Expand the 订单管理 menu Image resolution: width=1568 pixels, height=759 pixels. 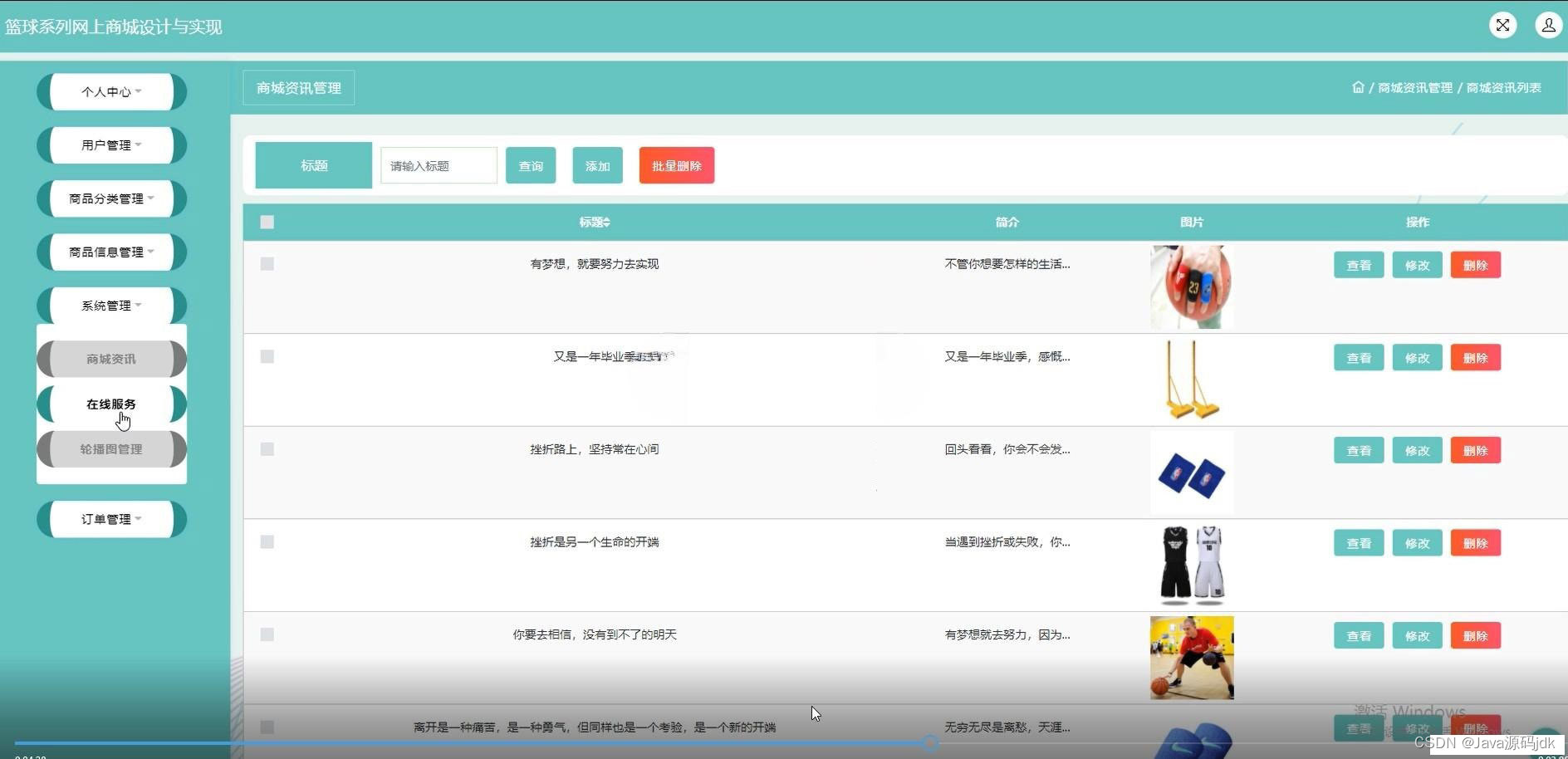[111, 519]
